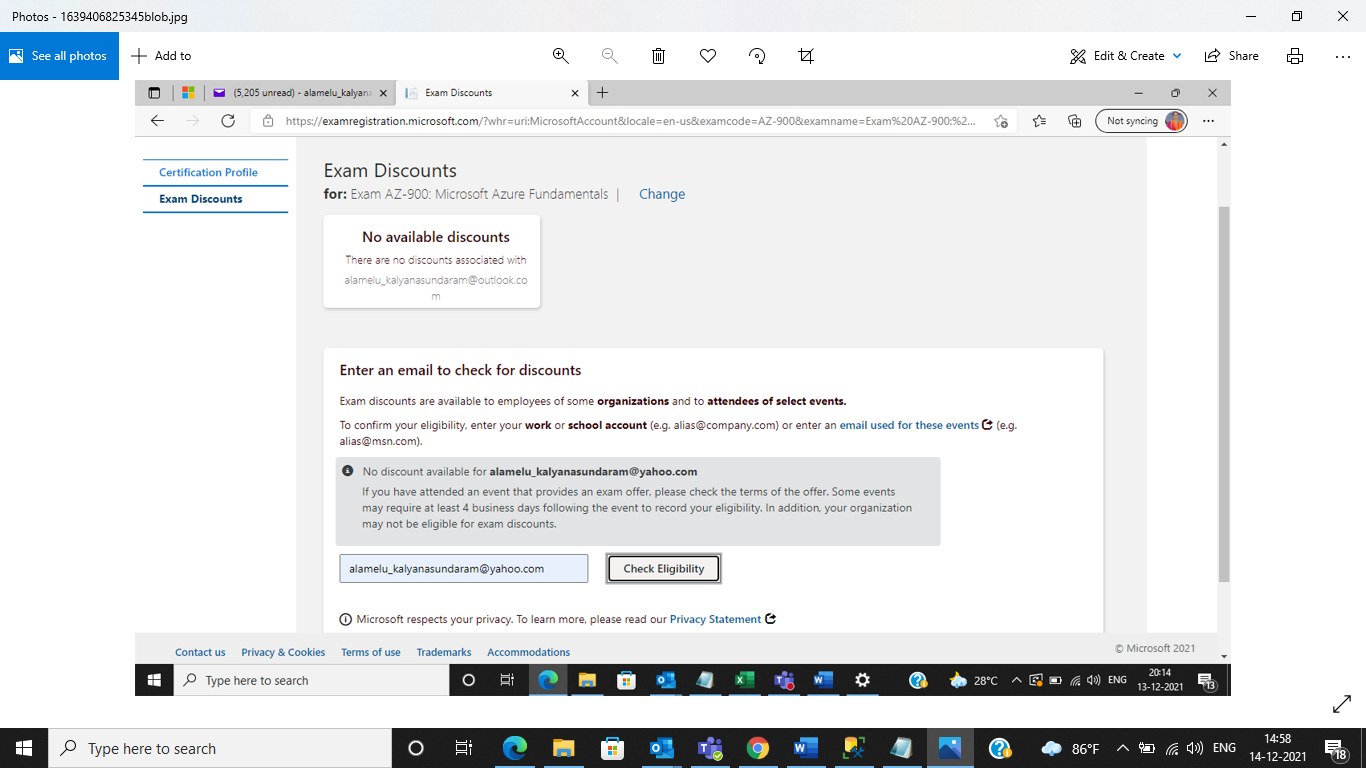Print the photo

[1295, 56]
